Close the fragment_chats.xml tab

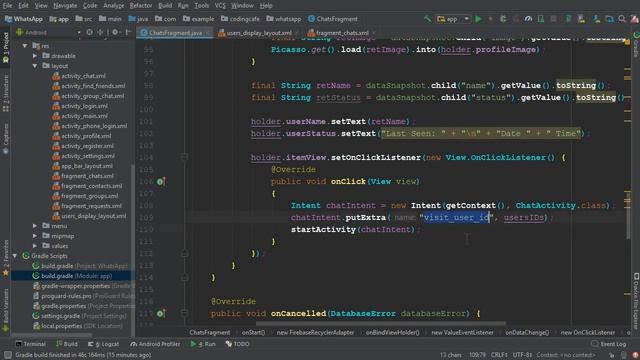pyautogui.click(x=374, y=33)
